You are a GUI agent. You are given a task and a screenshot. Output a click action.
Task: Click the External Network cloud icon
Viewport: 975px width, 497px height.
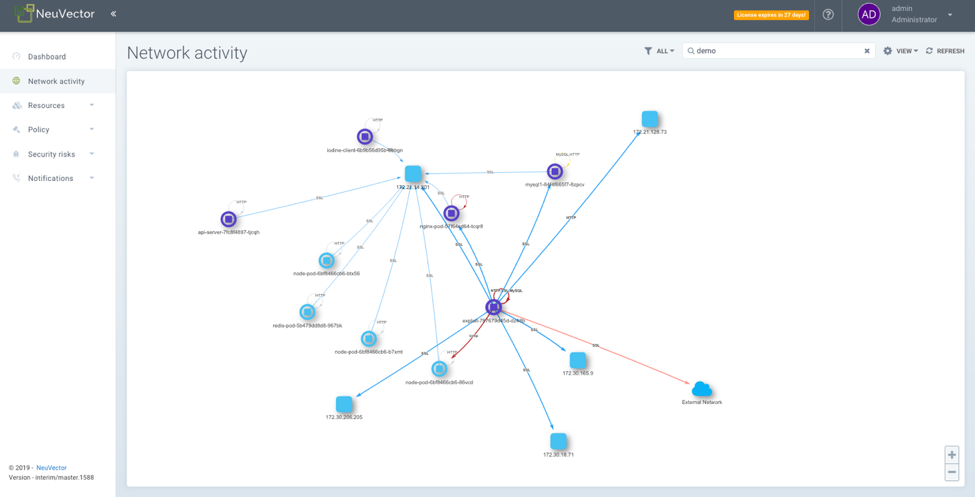click(x=701, y=389)
